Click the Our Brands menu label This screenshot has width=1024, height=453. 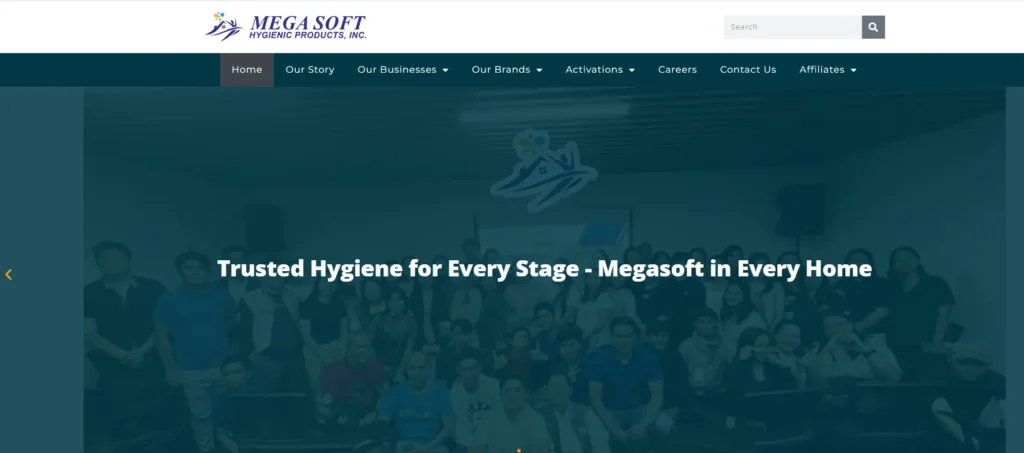coord(501,70)
